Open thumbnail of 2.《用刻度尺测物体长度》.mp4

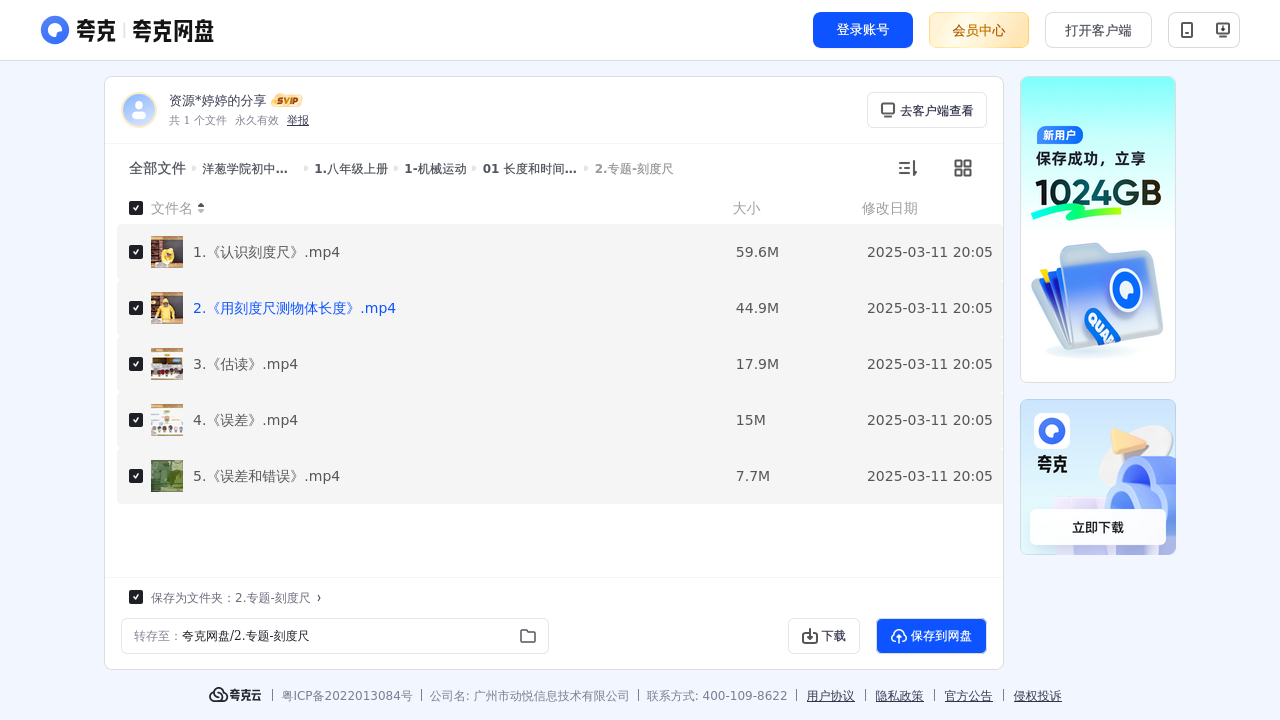(x=167, y=308)
